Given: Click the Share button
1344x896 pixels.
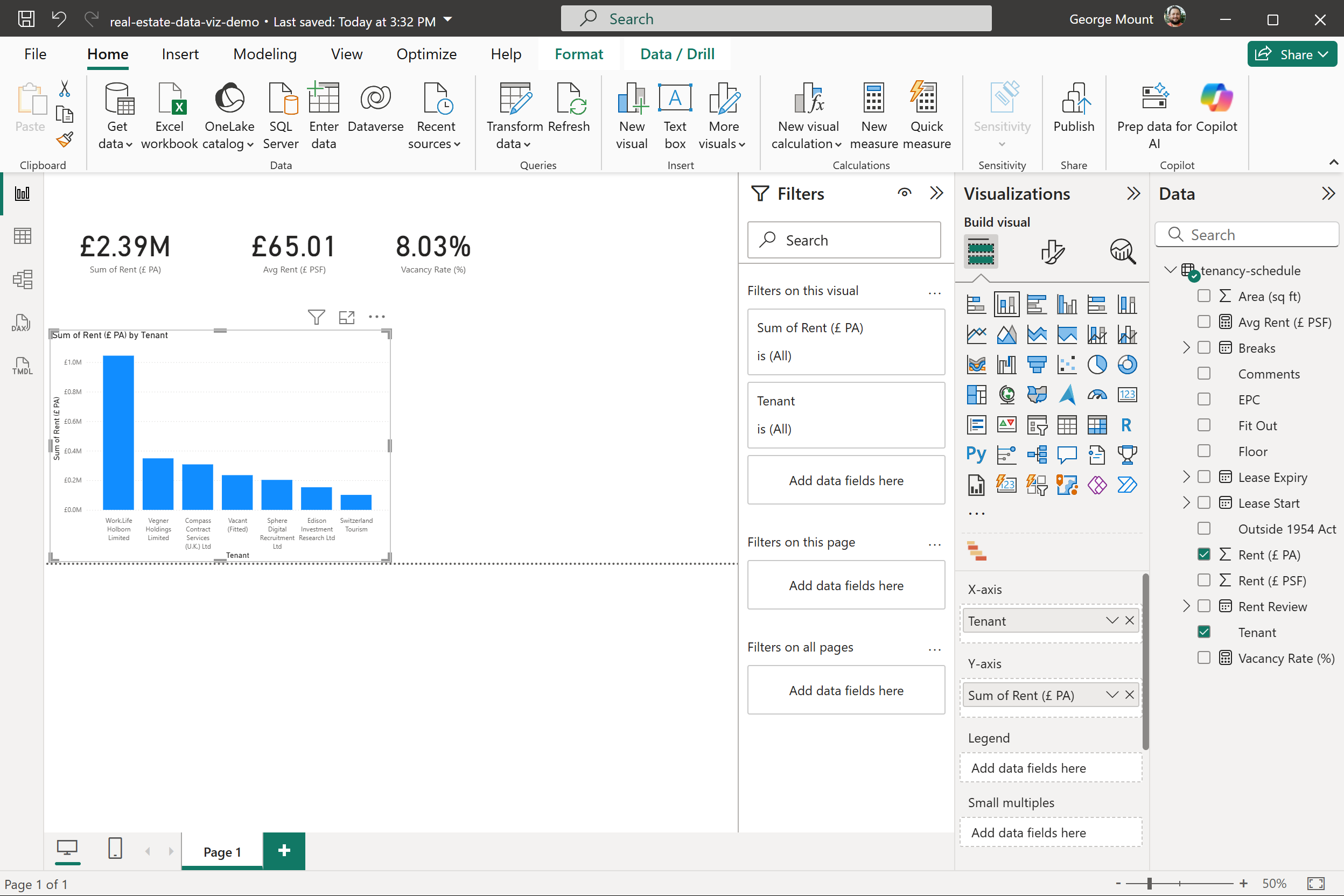Looking at the screenshot, I should point(1291,54).
